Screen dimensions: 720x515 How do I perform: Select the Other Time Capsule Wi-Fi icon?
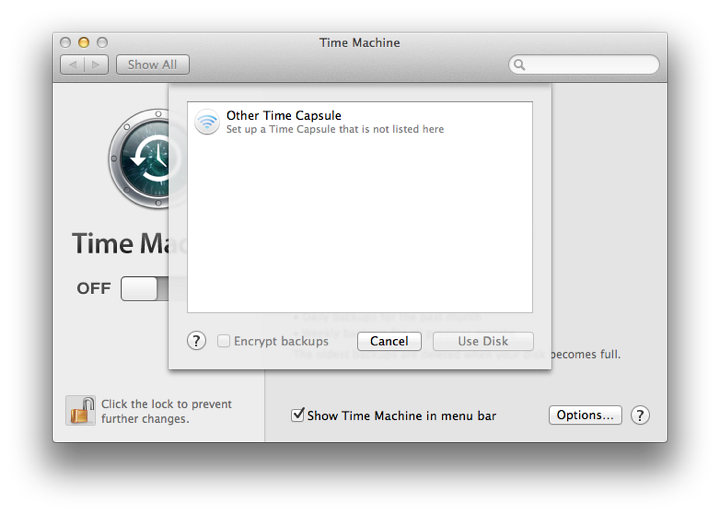(207, 122)
